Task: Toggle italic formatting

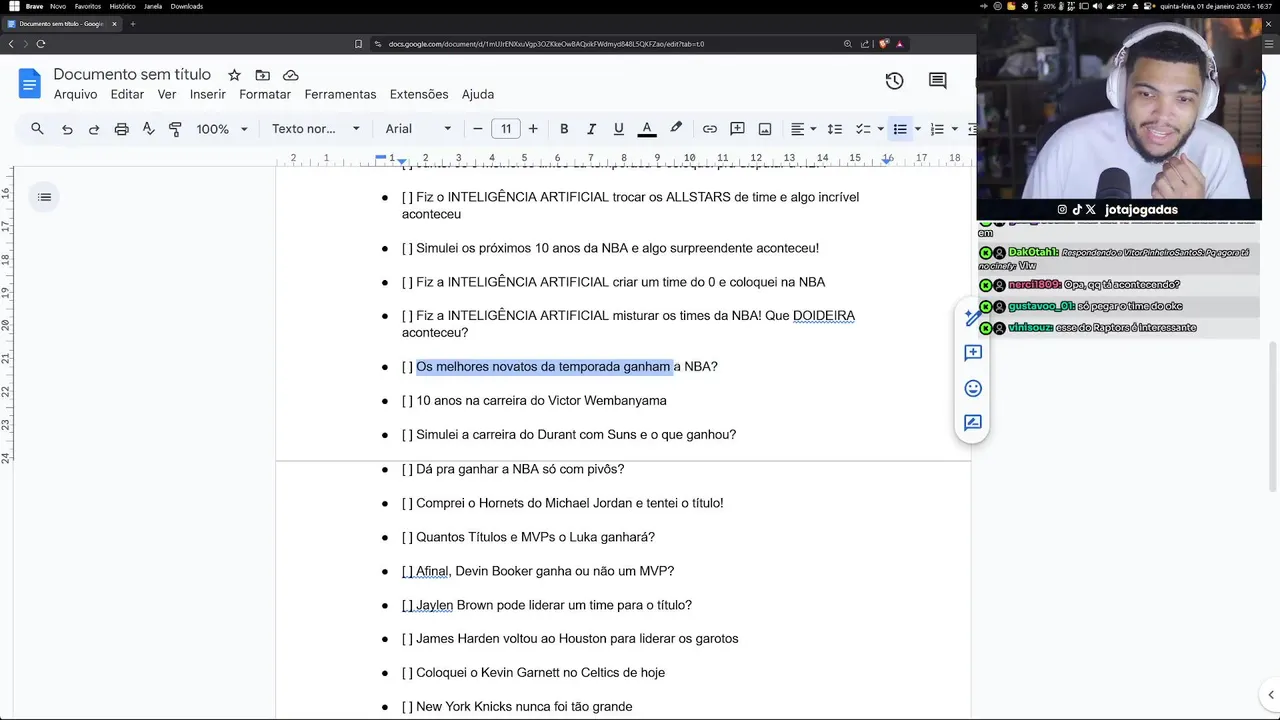Action: click(x=591, y=129)
